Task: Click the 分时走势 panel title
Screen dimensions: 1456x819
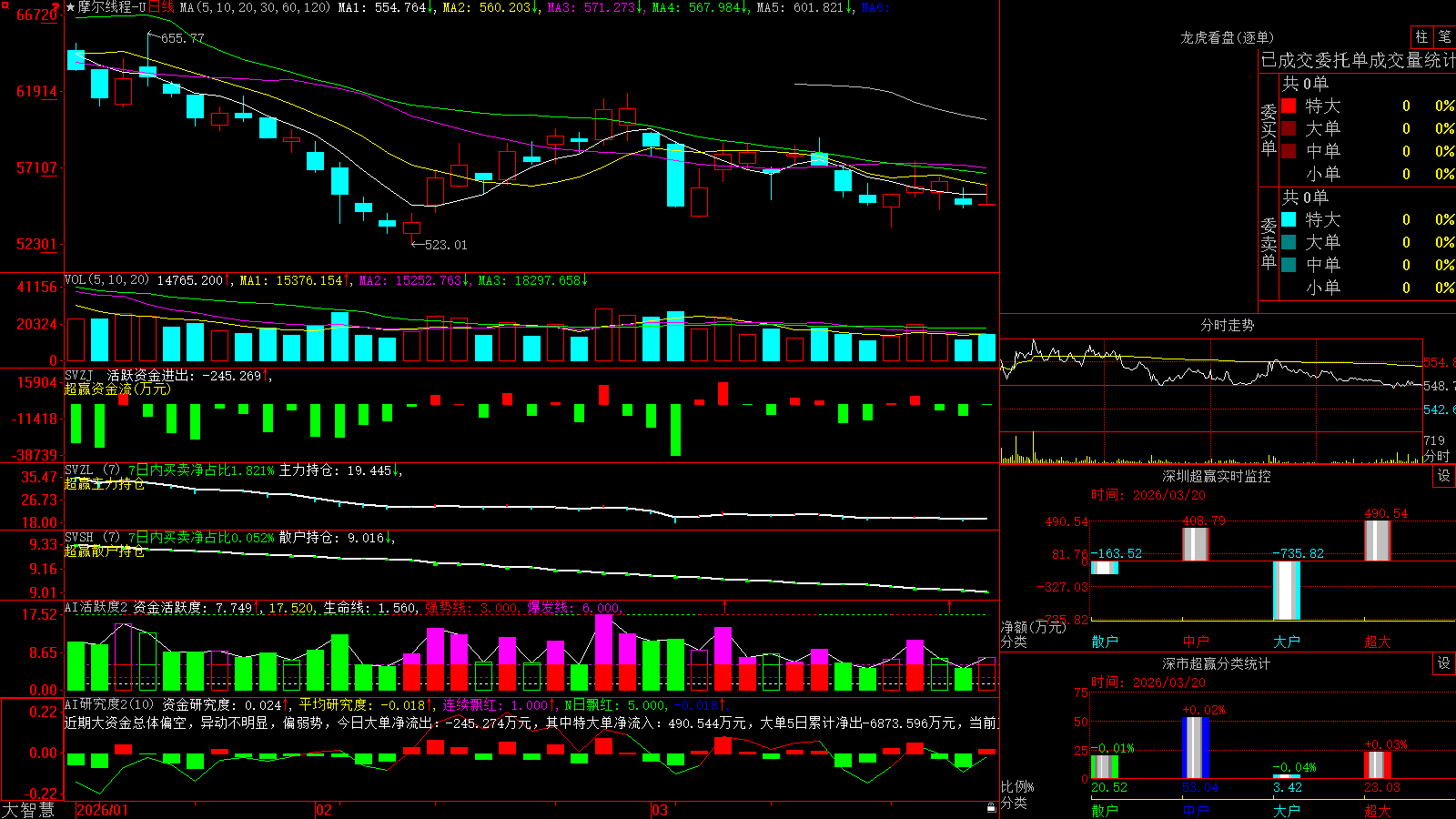Action: click(1227, 325)
